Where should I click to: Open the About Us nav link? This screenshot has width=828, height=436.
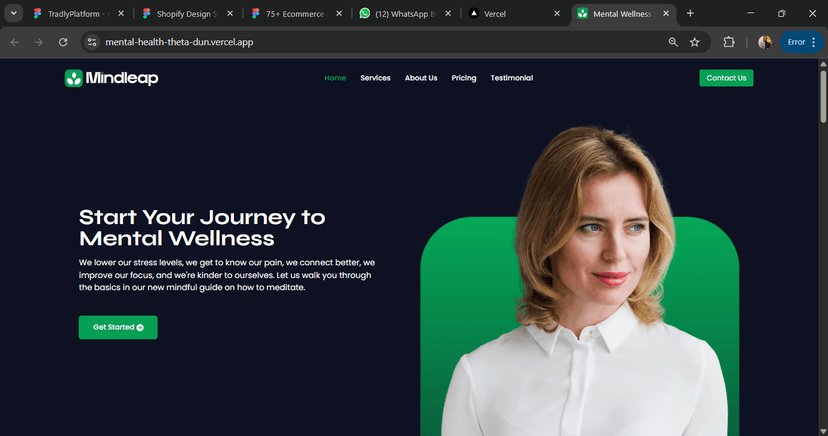(421, 78)
